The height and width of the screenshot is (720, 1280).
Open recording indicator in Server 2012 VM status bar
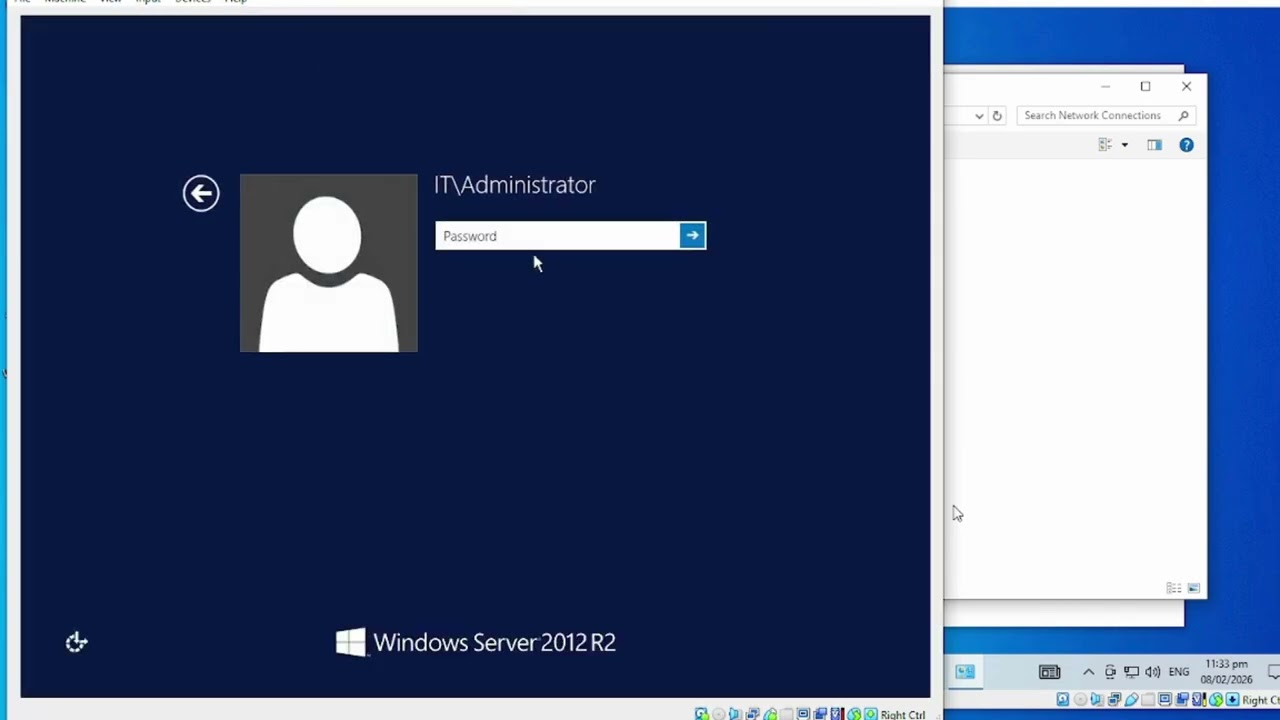pos(821,714)
